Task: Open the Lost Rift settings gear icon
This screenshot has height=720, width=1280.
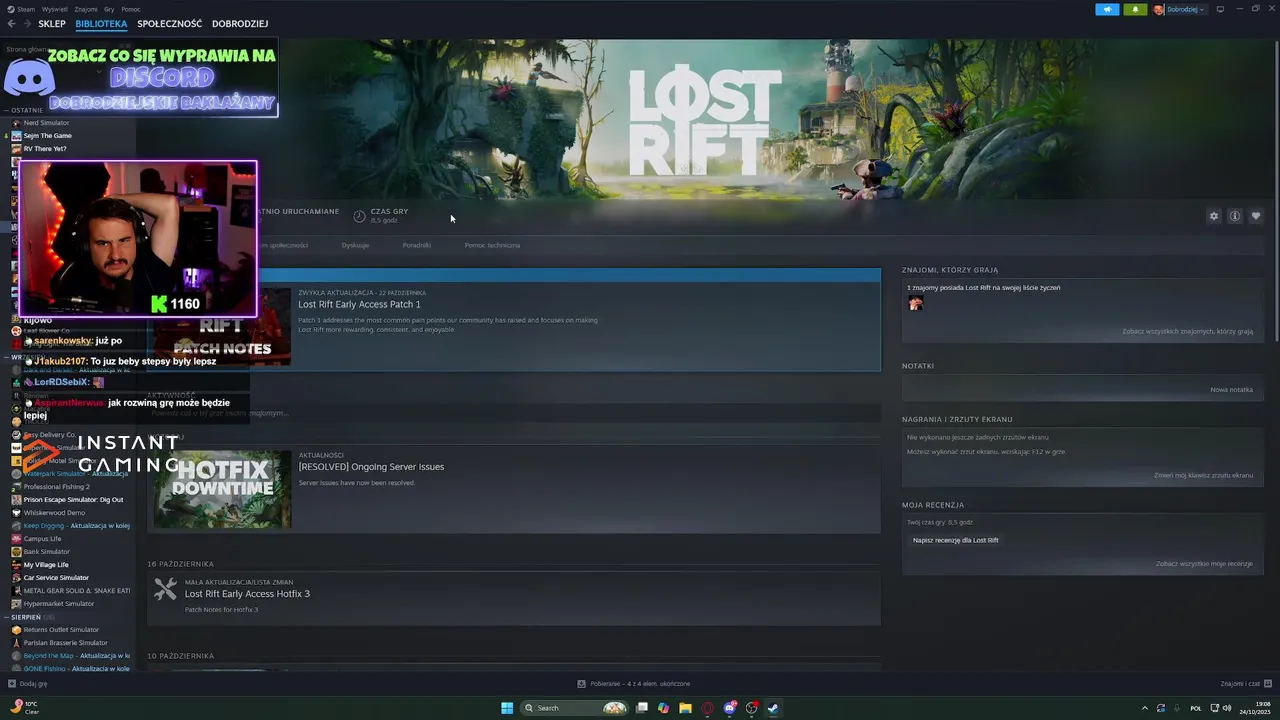Action: [1214, 216]
